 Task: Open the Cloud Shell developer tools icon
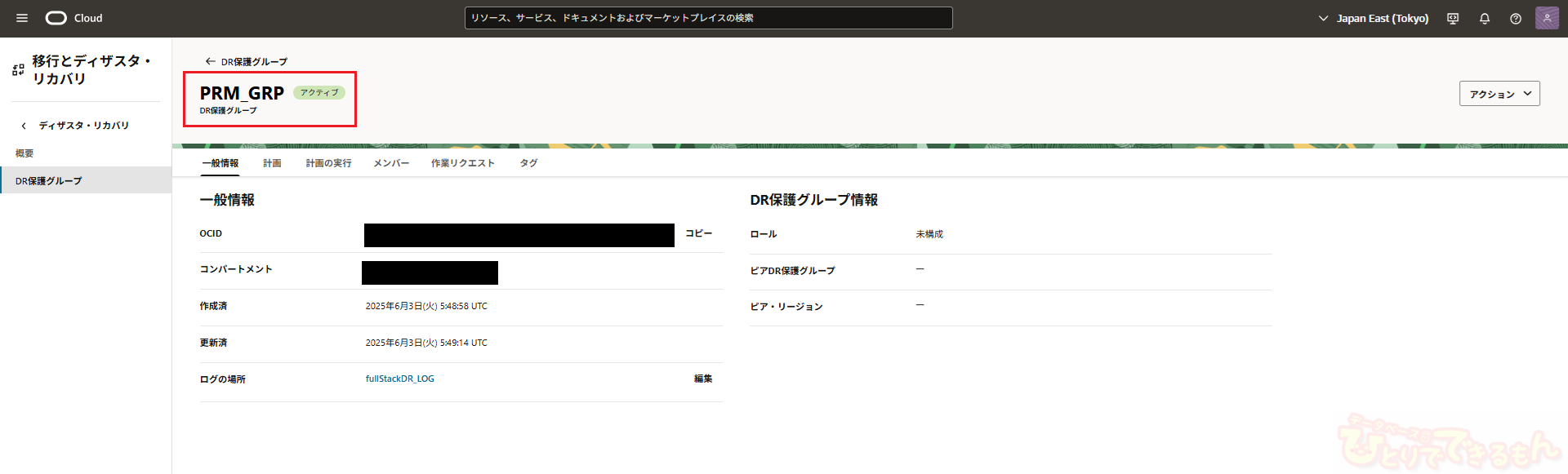pyautogui.click(x=1453, y=18)
